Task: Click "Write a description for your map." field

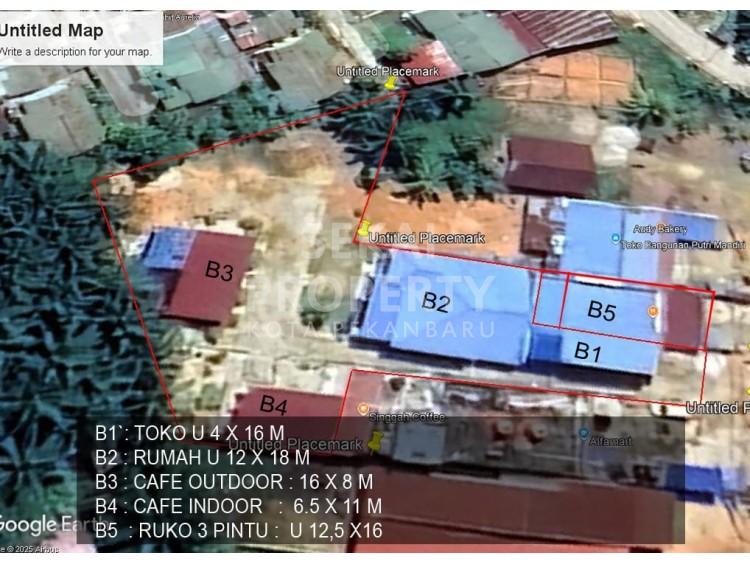Action: pos(76,52)
